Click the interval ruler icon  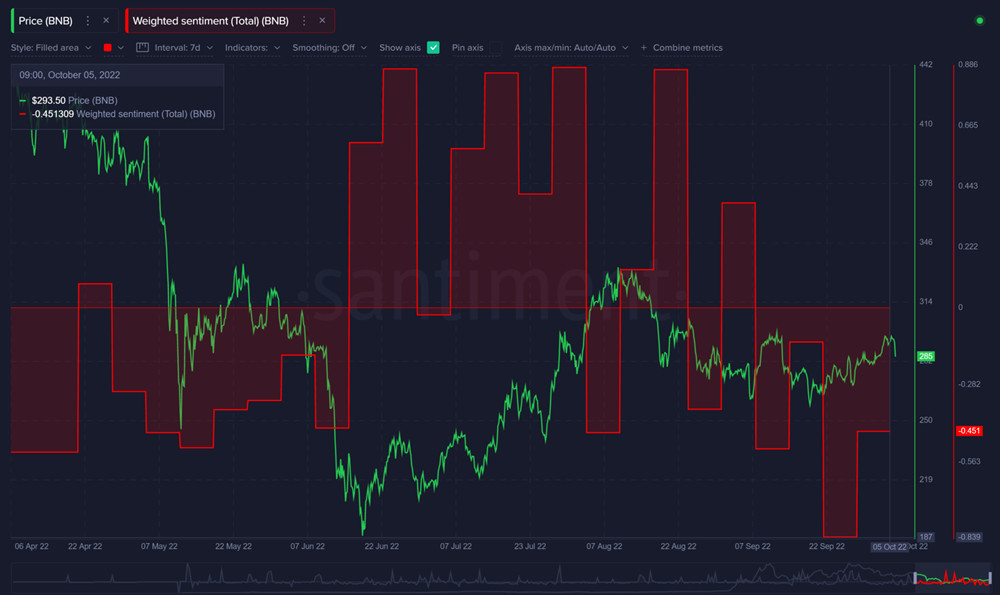coord(142,47)
